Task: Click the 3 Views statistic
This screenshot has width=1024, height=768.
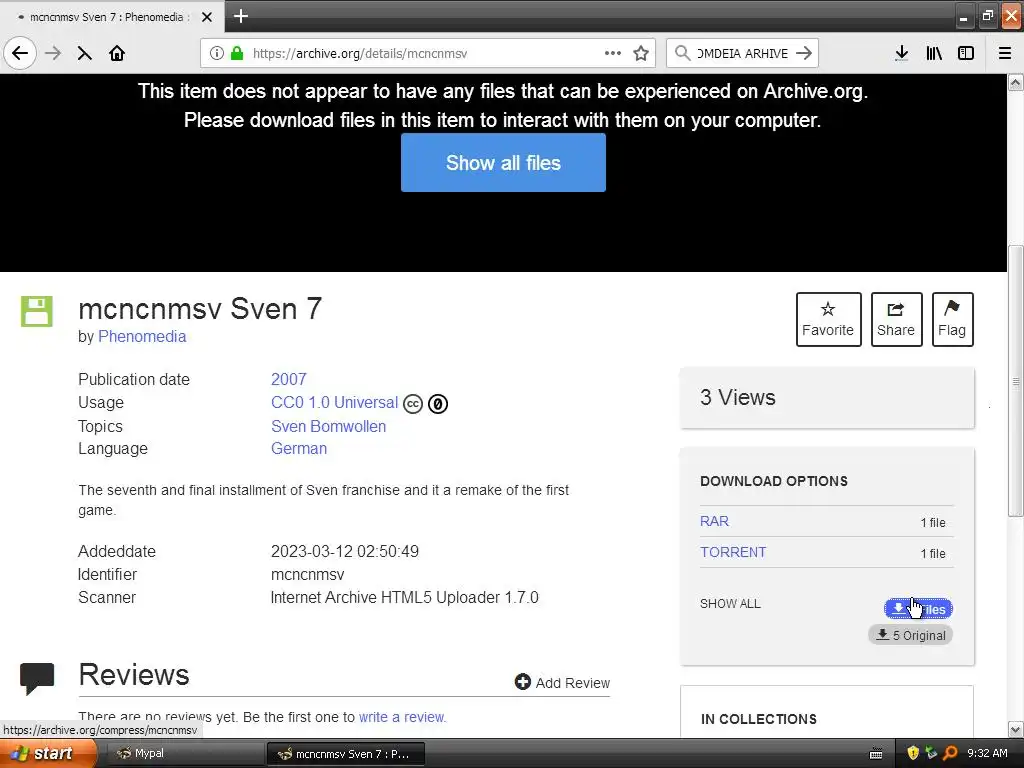Action: [738, 397]
